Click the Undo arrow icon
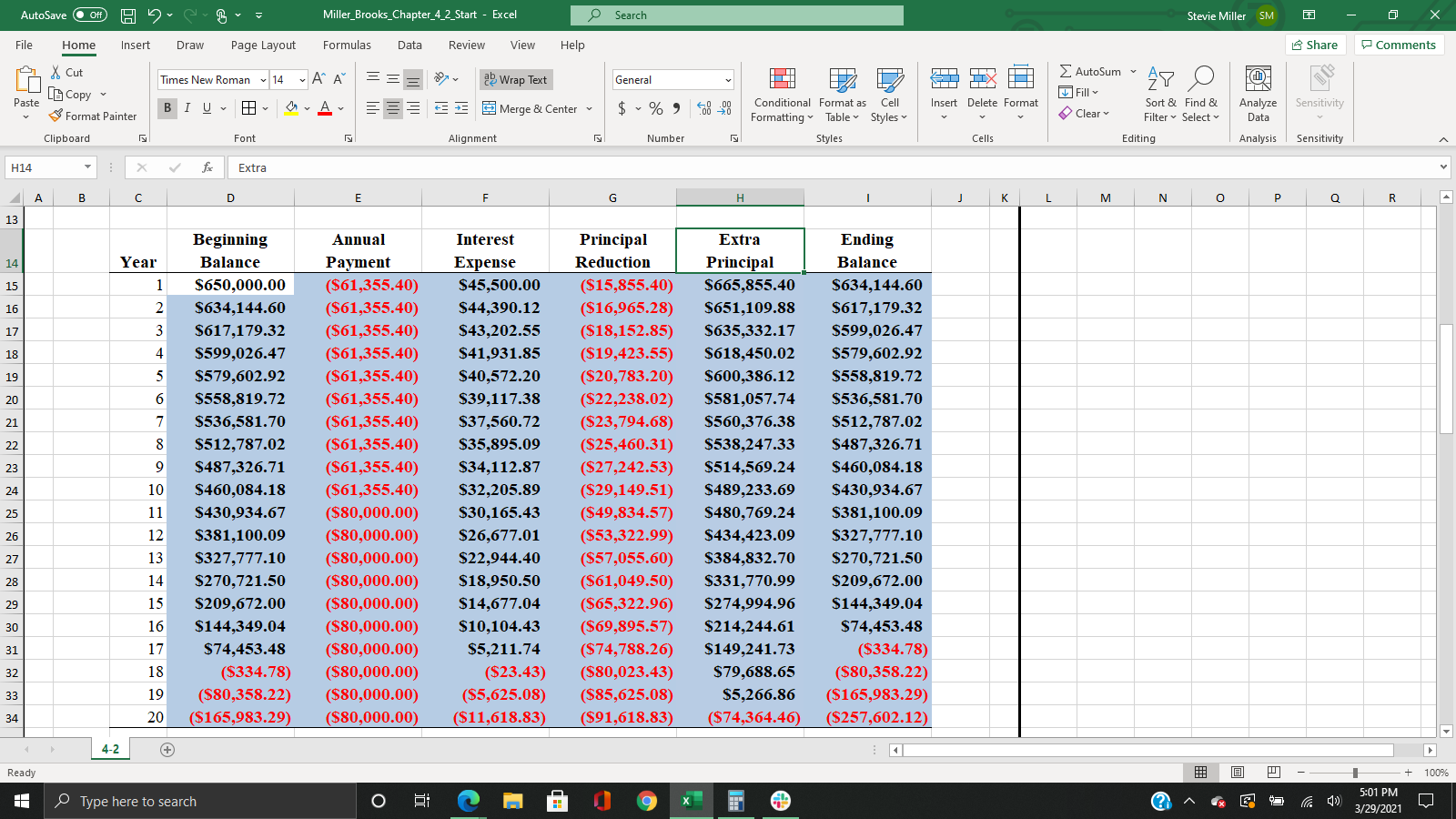 (155, 15)
